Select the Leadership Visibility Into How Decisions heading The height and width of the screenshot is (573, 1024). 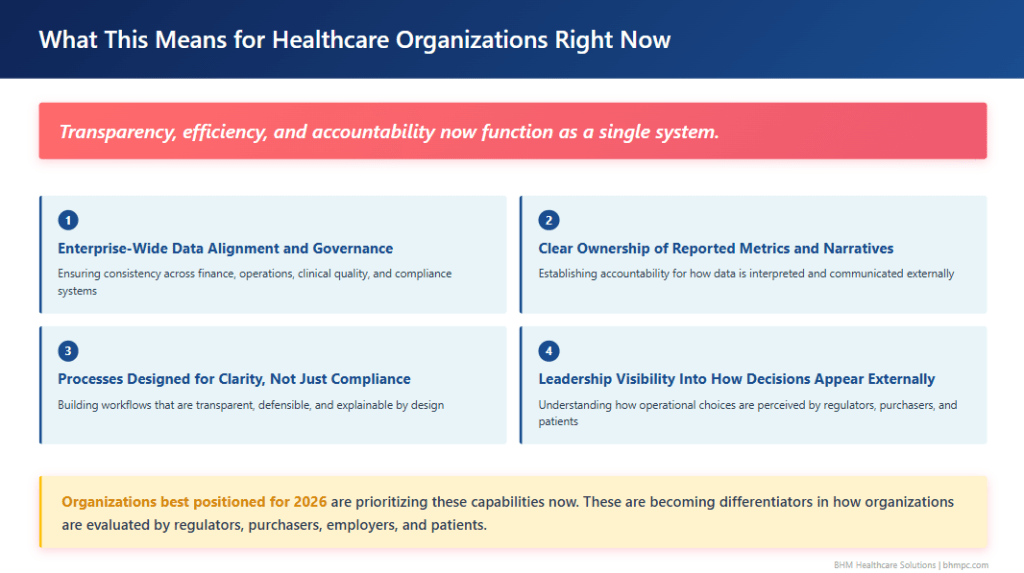(737, 379)
